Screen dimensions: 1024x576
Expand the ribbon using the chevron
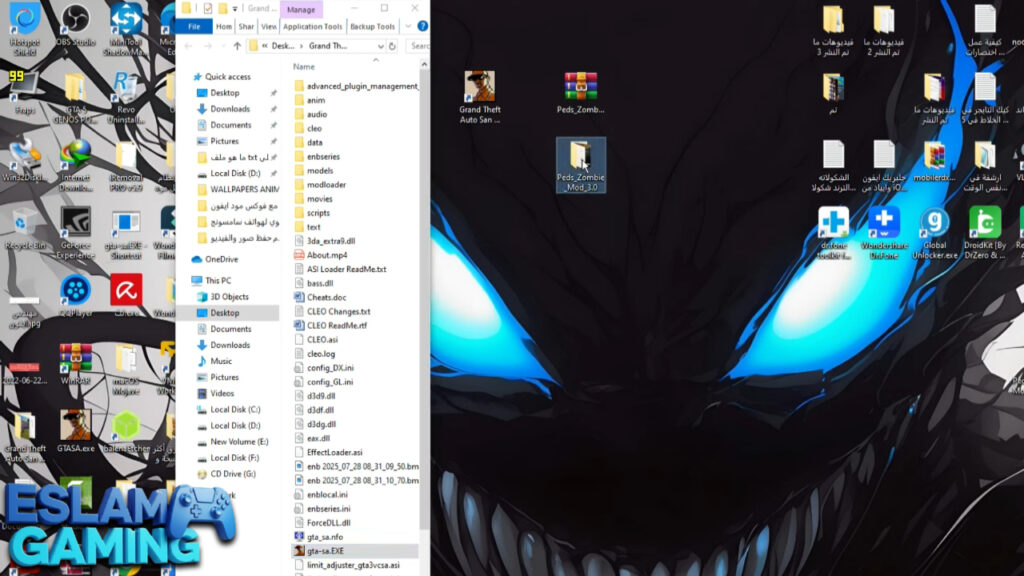click(x=407, y=27)
